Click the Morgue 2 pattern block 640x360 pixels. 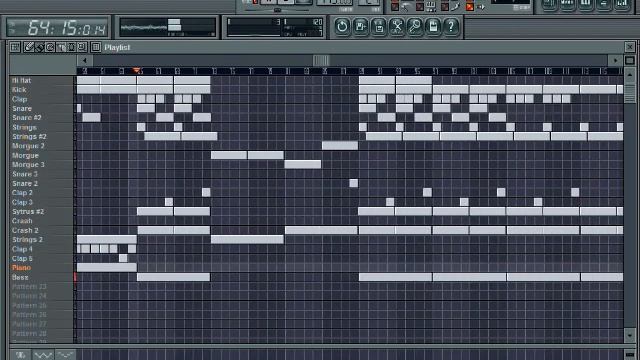pos(340,146)
